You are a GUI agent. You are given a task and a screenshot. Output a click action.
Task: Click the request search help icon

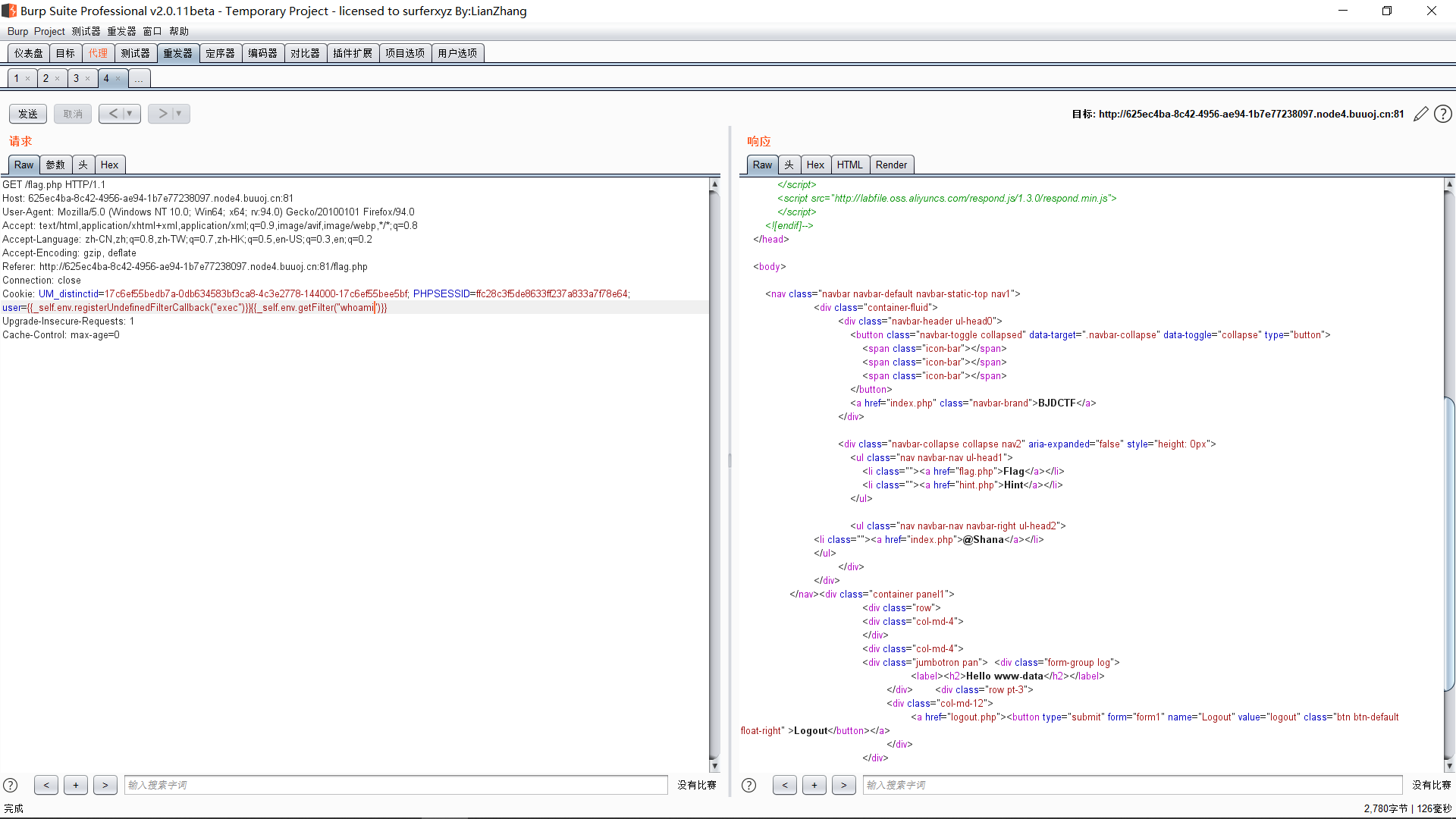pos(11,786)
